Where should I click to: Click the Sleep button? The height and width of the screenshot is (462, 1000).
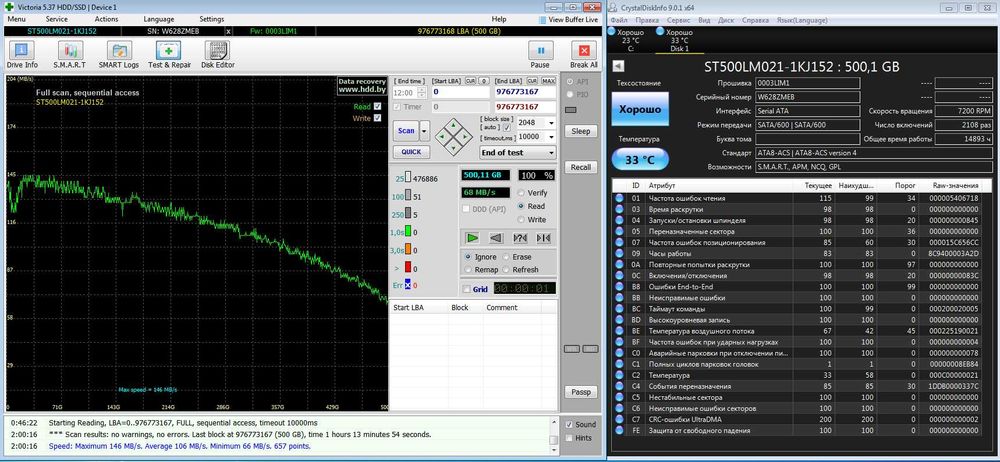pyautogui.click(x=580, y=131)
